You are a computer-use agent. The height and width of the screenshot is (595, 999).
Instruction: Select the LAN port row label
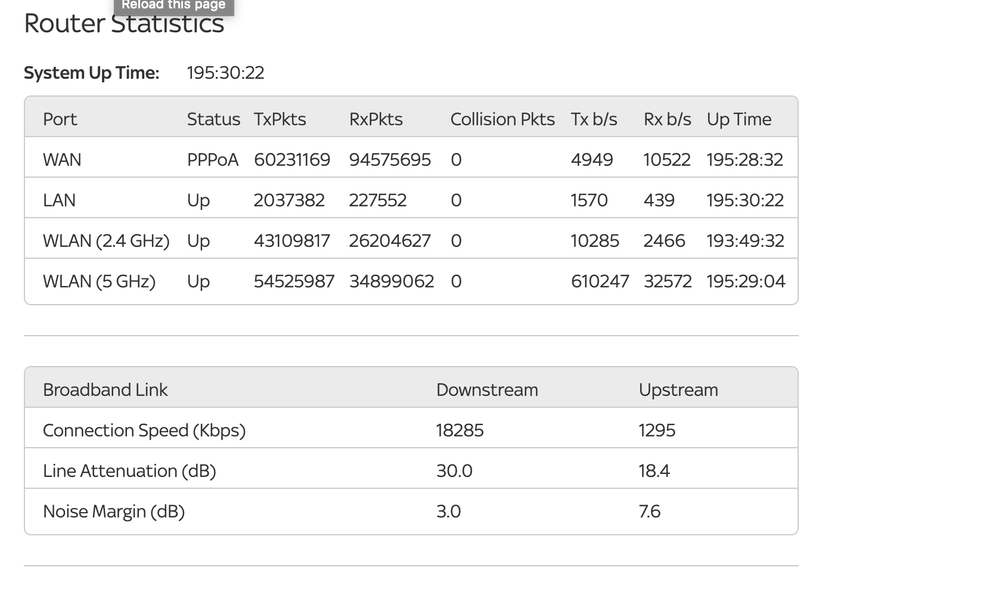(59, 200)
